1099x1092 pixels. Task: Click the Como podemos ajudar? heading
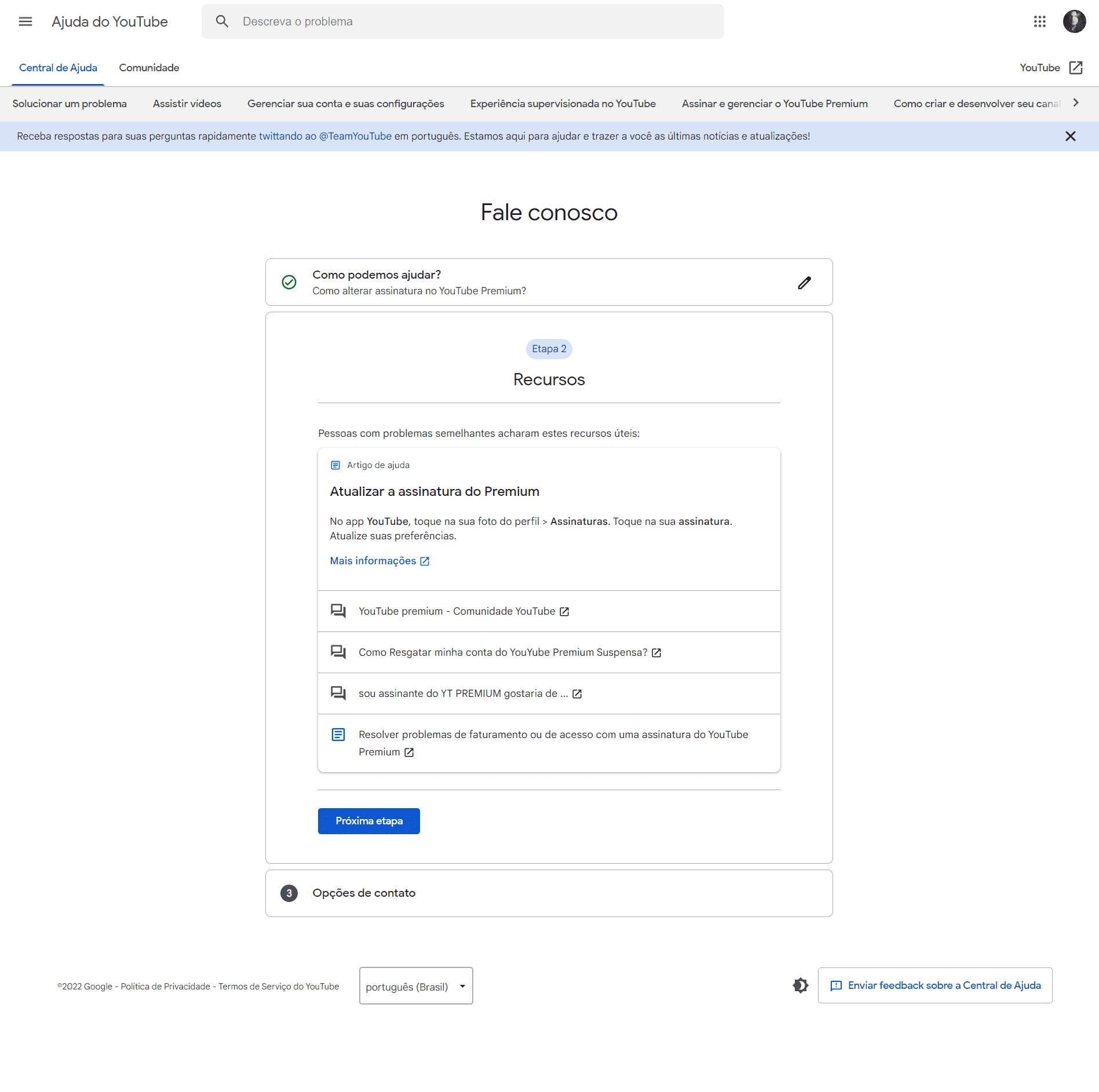tap(377, 275)
